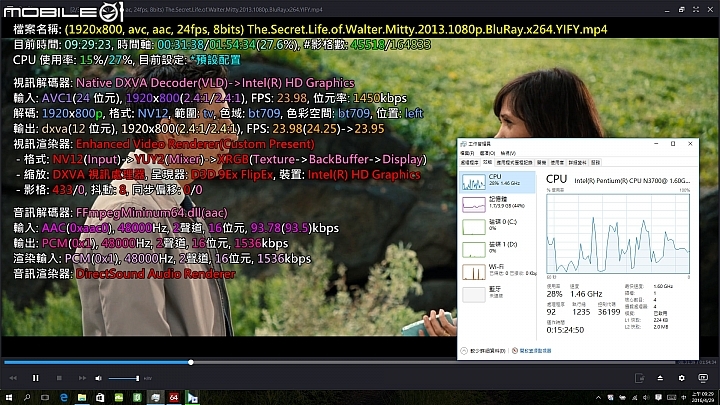Select Bluetooth (藍牙) in Task Manager sidebar
Image resolution: width=720 pixels, height=405 pixels.
coord(498,294)
